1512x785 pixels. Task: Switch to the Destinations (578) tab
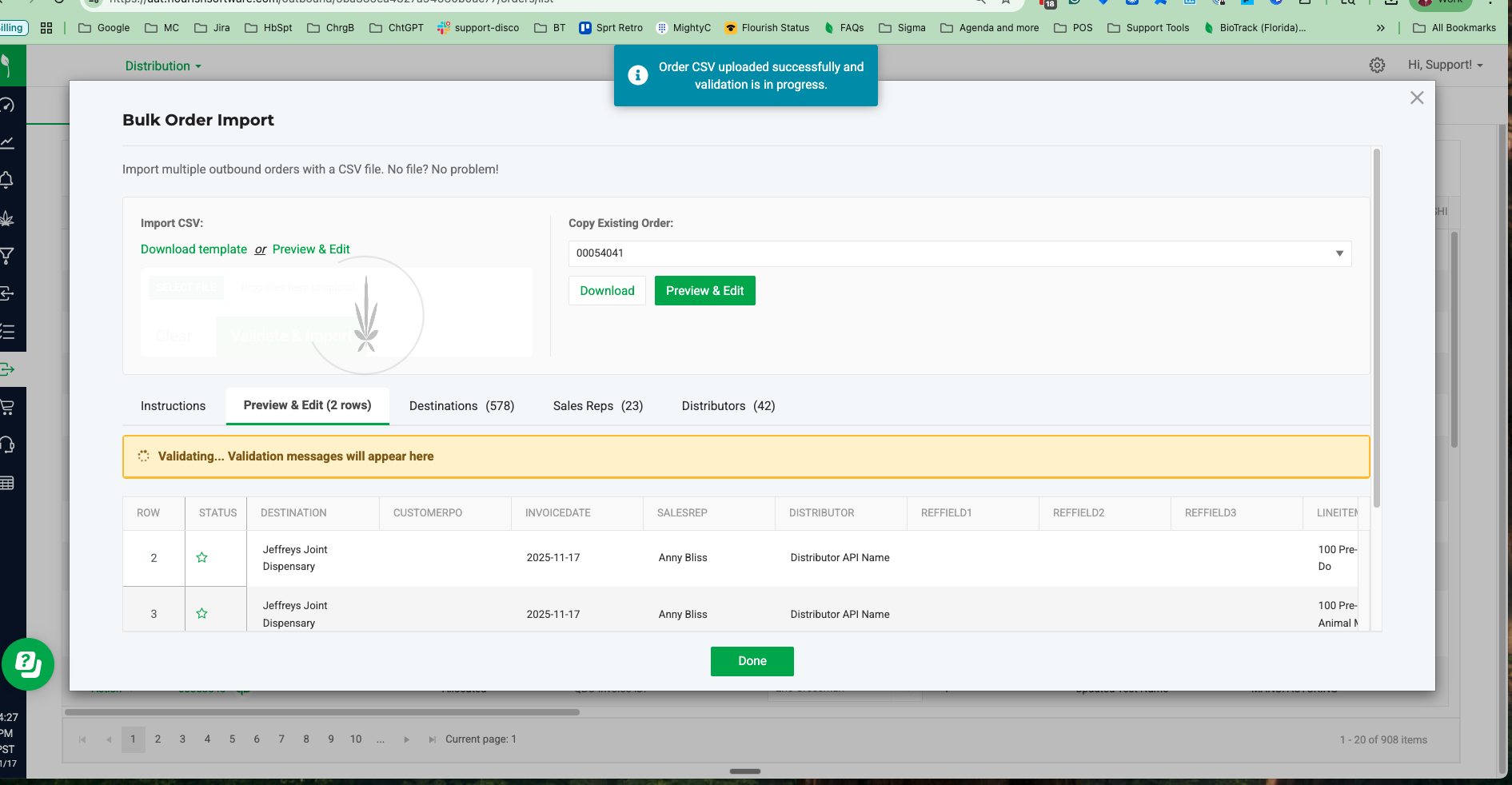tap(461, 406)
